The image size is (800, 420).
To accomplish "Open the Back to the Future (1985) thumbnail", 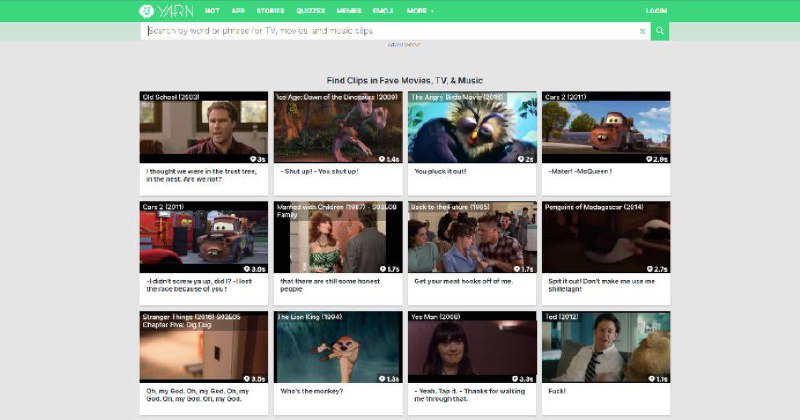I will tap(472, 237).
